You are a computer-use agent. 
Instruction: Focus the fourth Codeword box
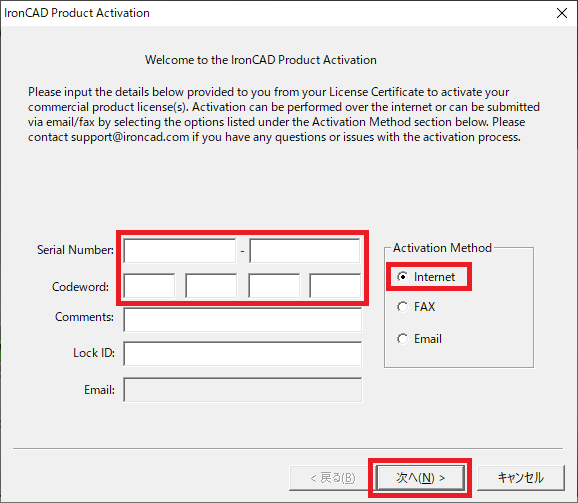[x=335, y=285]
